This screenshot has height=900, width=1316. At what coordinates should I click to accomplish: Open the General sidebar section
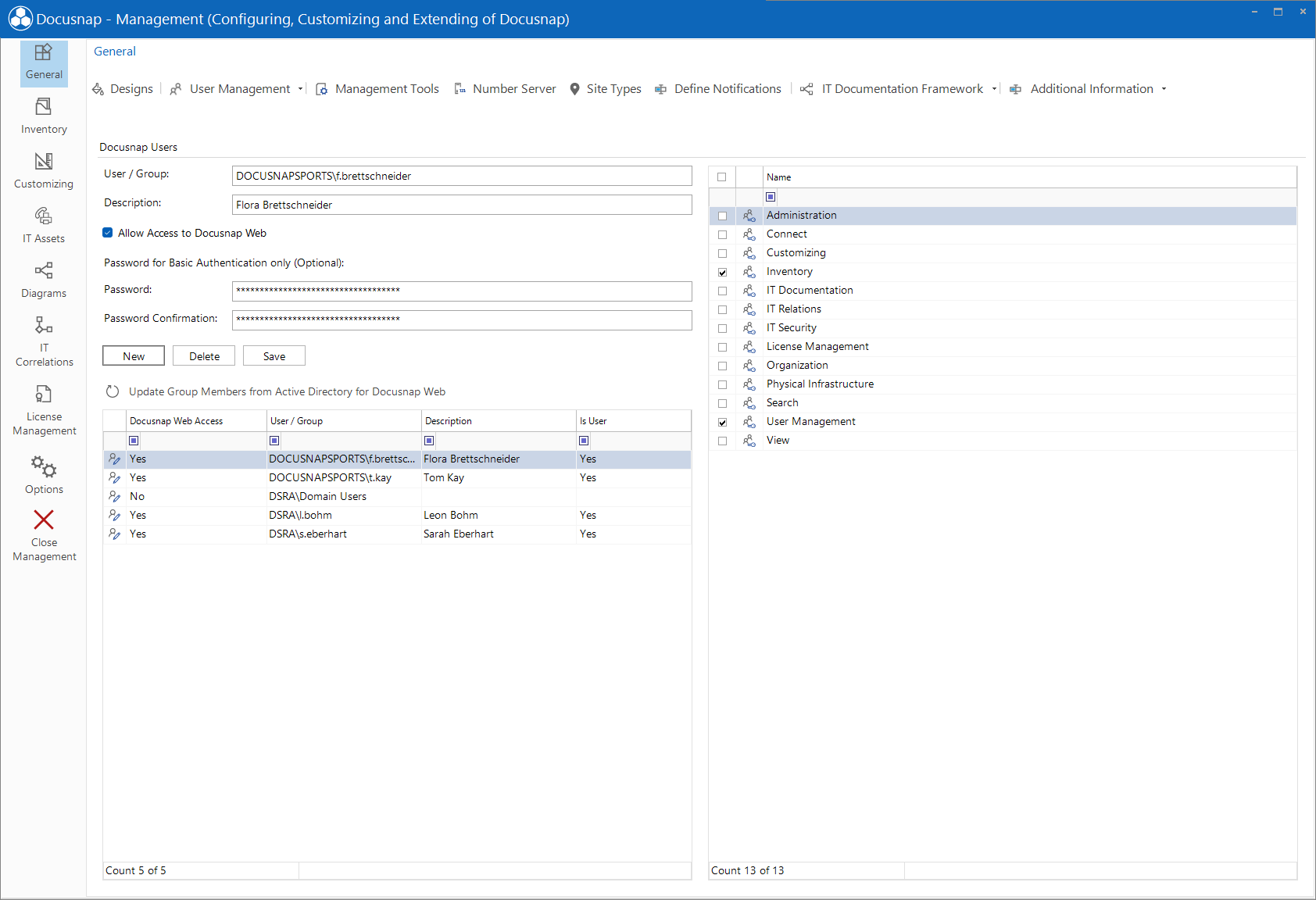point(44,62)
